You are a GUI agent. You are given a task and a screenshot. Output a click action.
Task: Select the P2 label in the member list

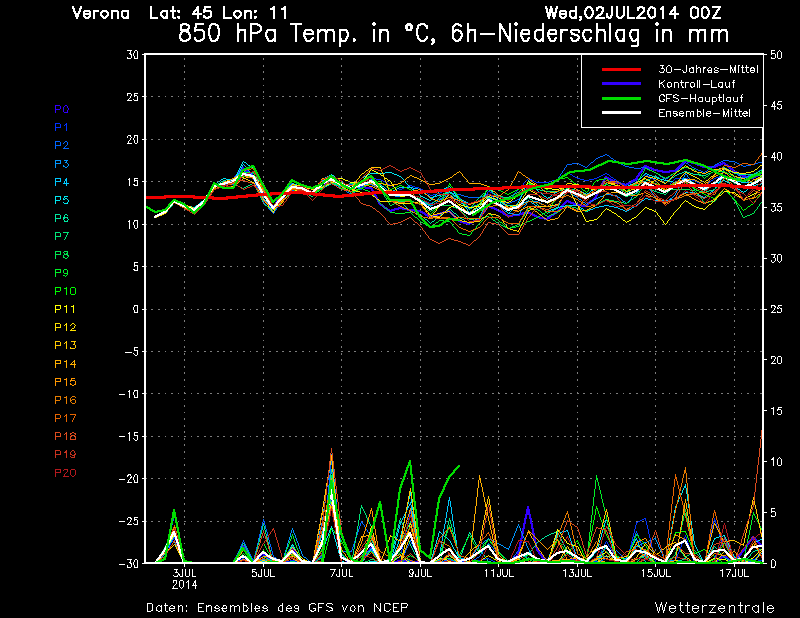62,145
